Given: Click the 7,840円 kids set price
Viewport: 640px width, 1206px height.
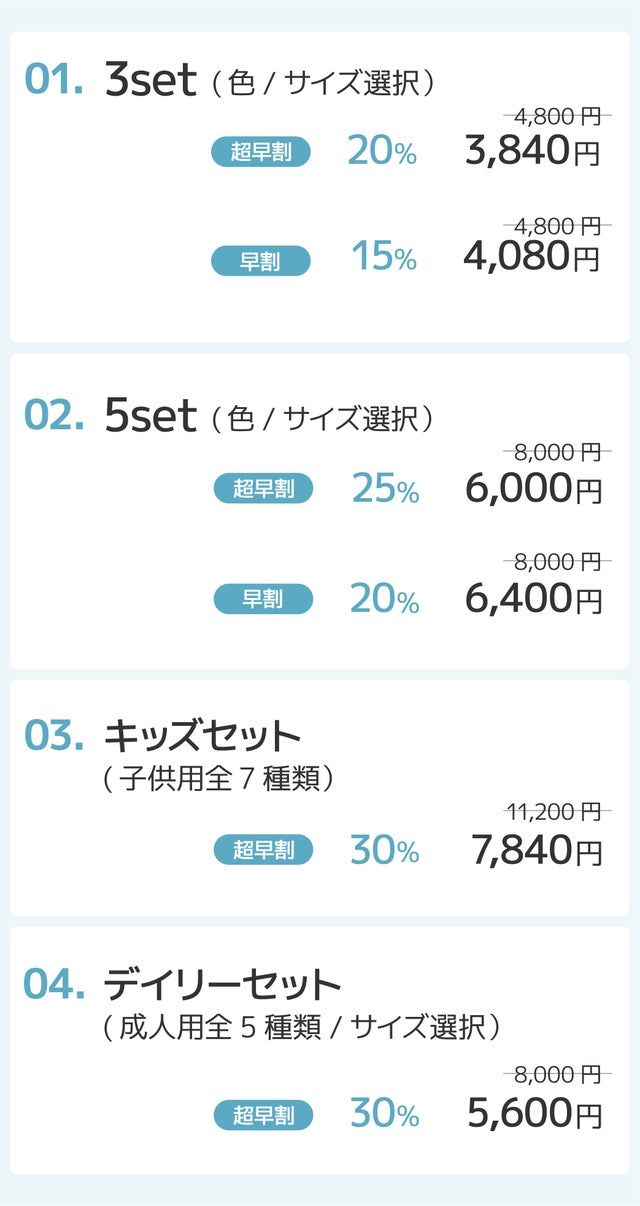Looking at the screenshot, I should tap(536, 850).
